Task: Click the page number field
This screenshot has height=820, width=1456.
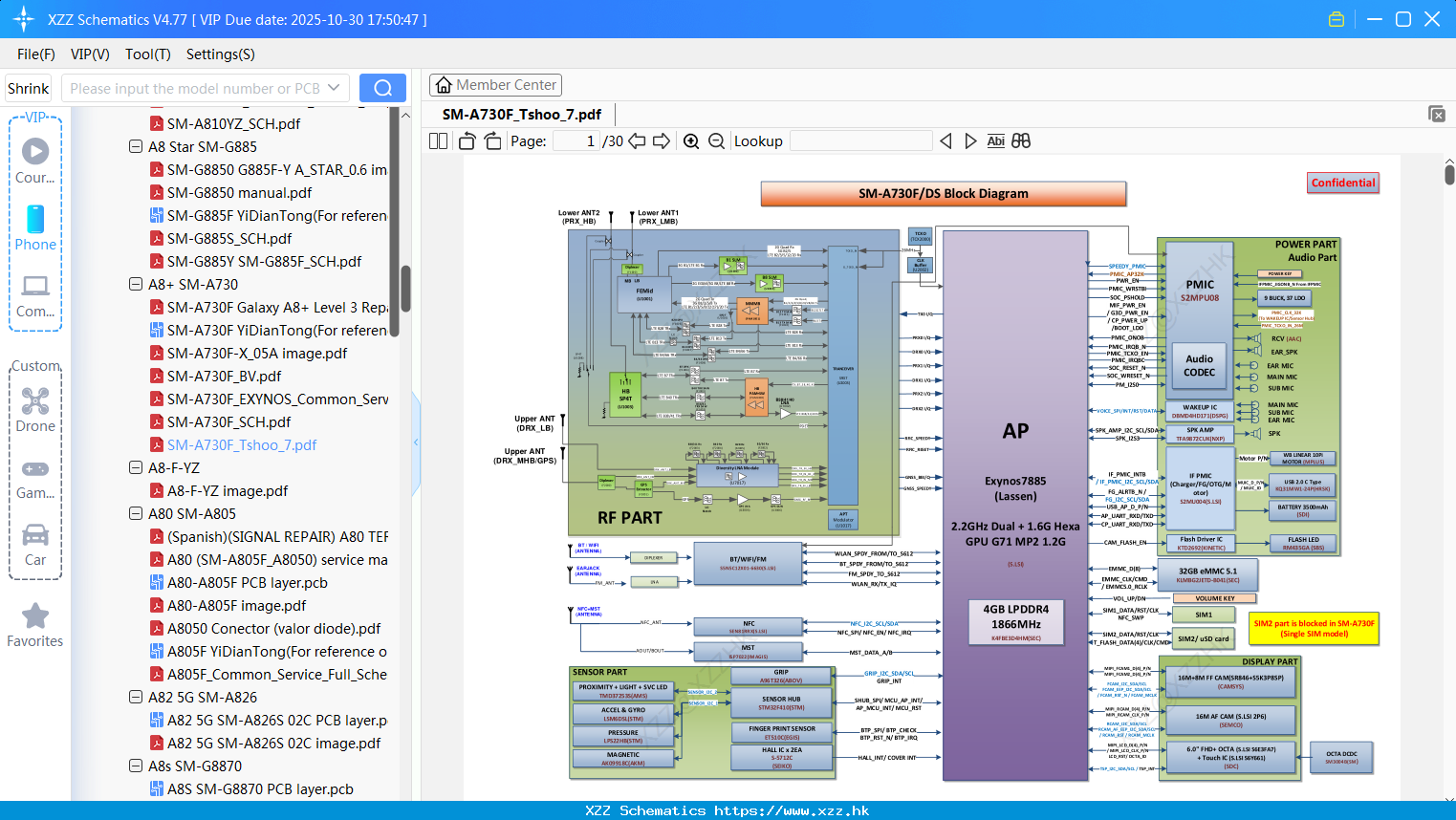Action: (576, 141)
